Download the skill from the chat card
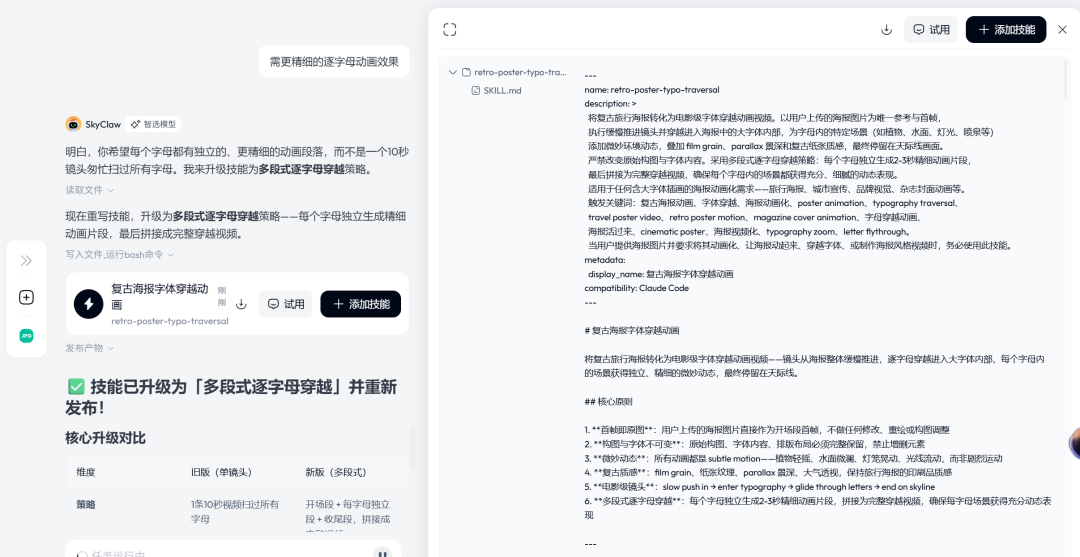 click(241, 304)
